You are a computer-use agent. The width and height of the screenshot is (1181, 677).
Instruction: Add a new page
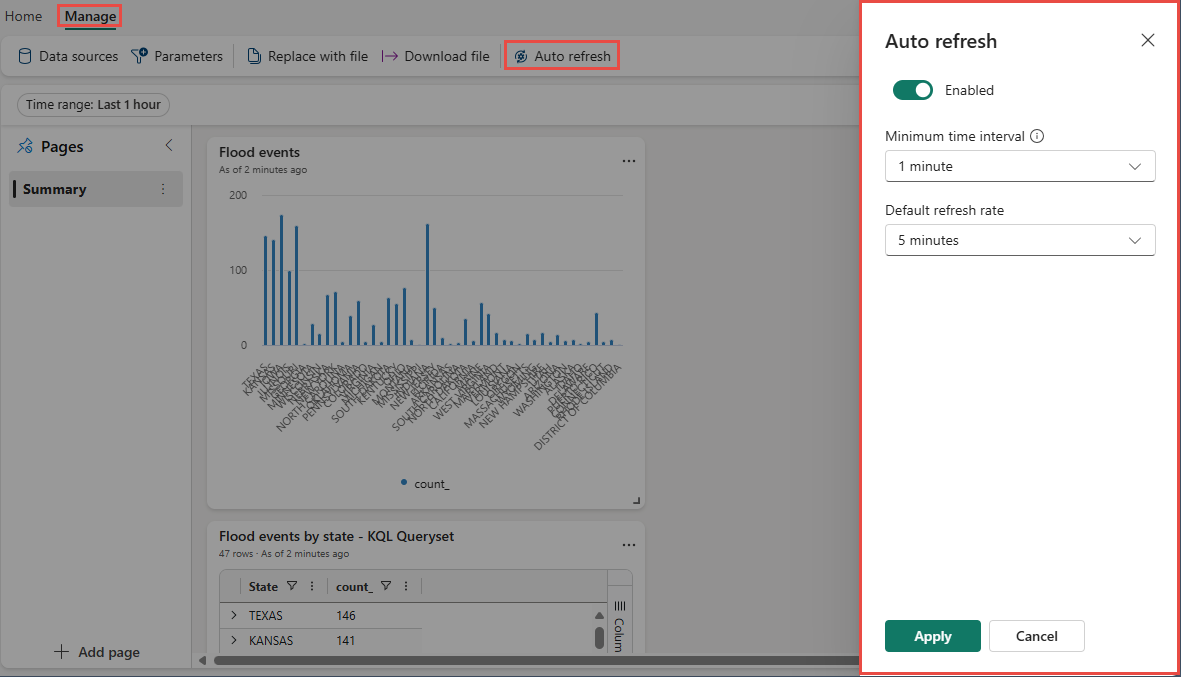pos(97,652)
